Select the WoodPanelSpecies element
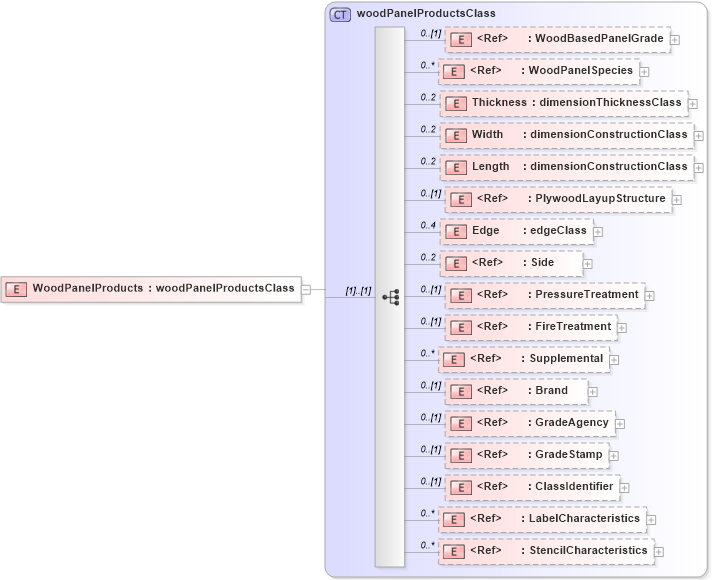Screen dimensions: 712x580 [x=538, y=71]
